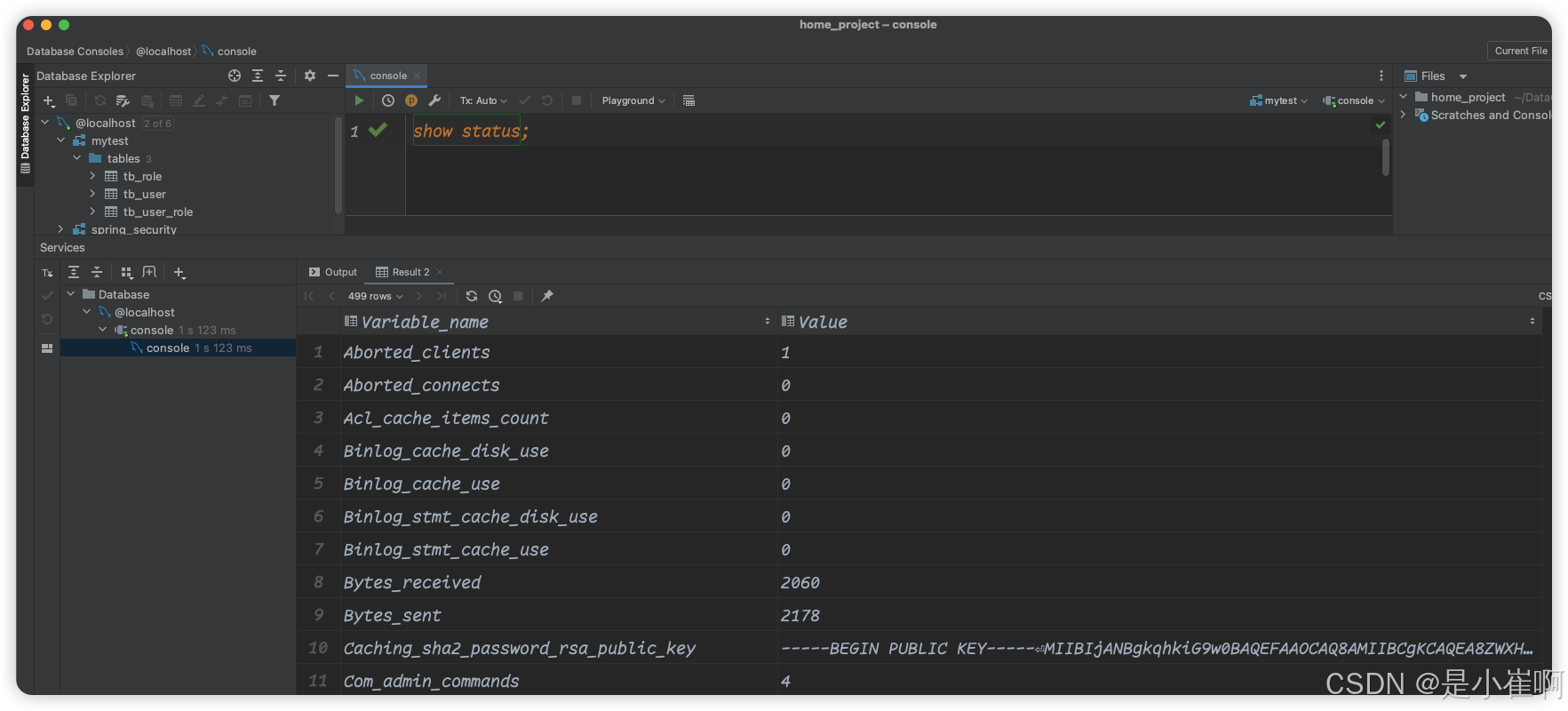Open query history clock icon in console toolbar
The height and width of the screenshot is (711, 1568).
pos(388,100)
